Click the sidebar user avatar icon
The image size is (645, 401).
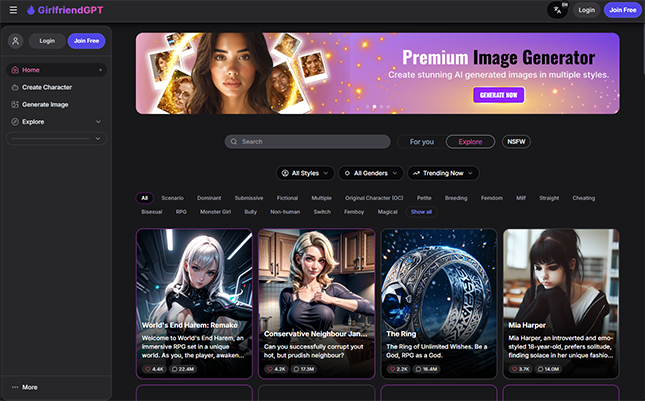pos(16,41)
